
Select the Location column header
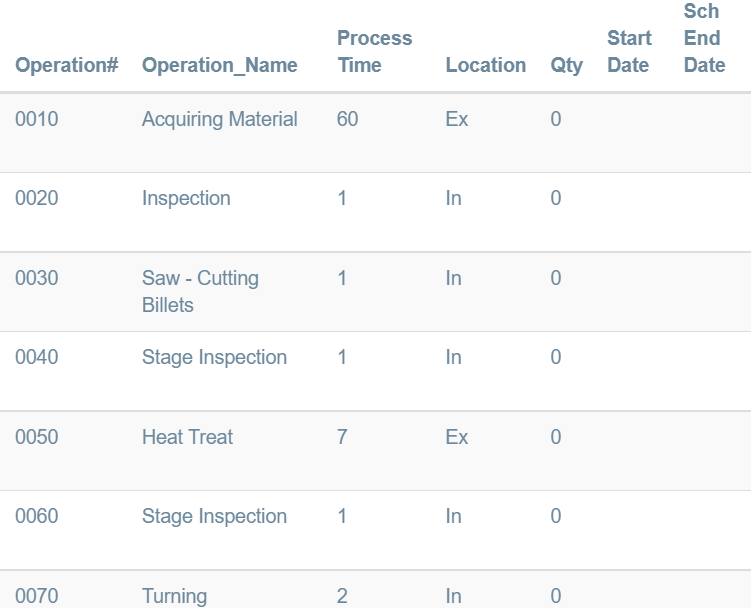tap(486, 65)
